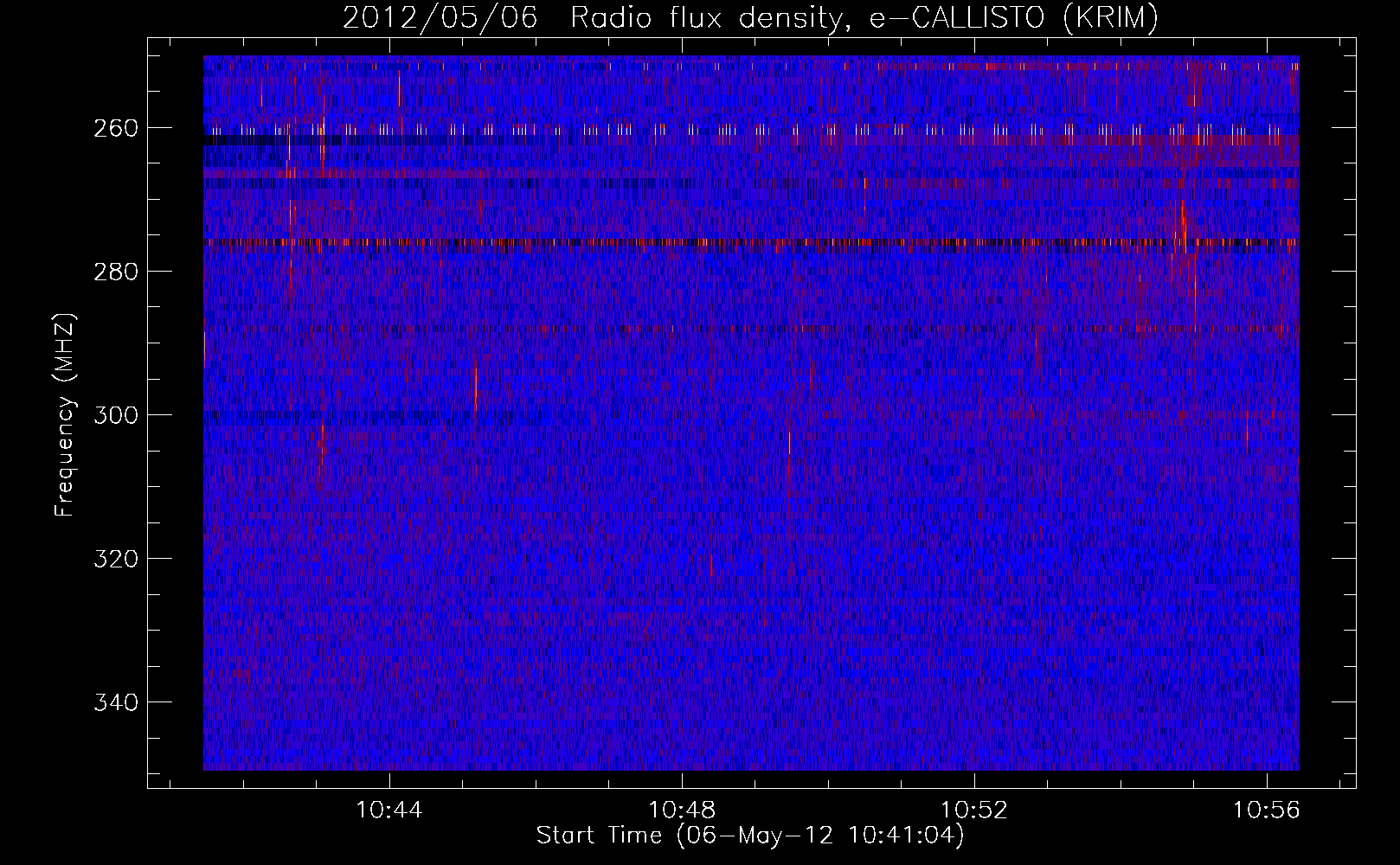Click the 260 frequency tick label
Image resolution: width=1400 pixels, height=865 pixels.
[115, 128]
